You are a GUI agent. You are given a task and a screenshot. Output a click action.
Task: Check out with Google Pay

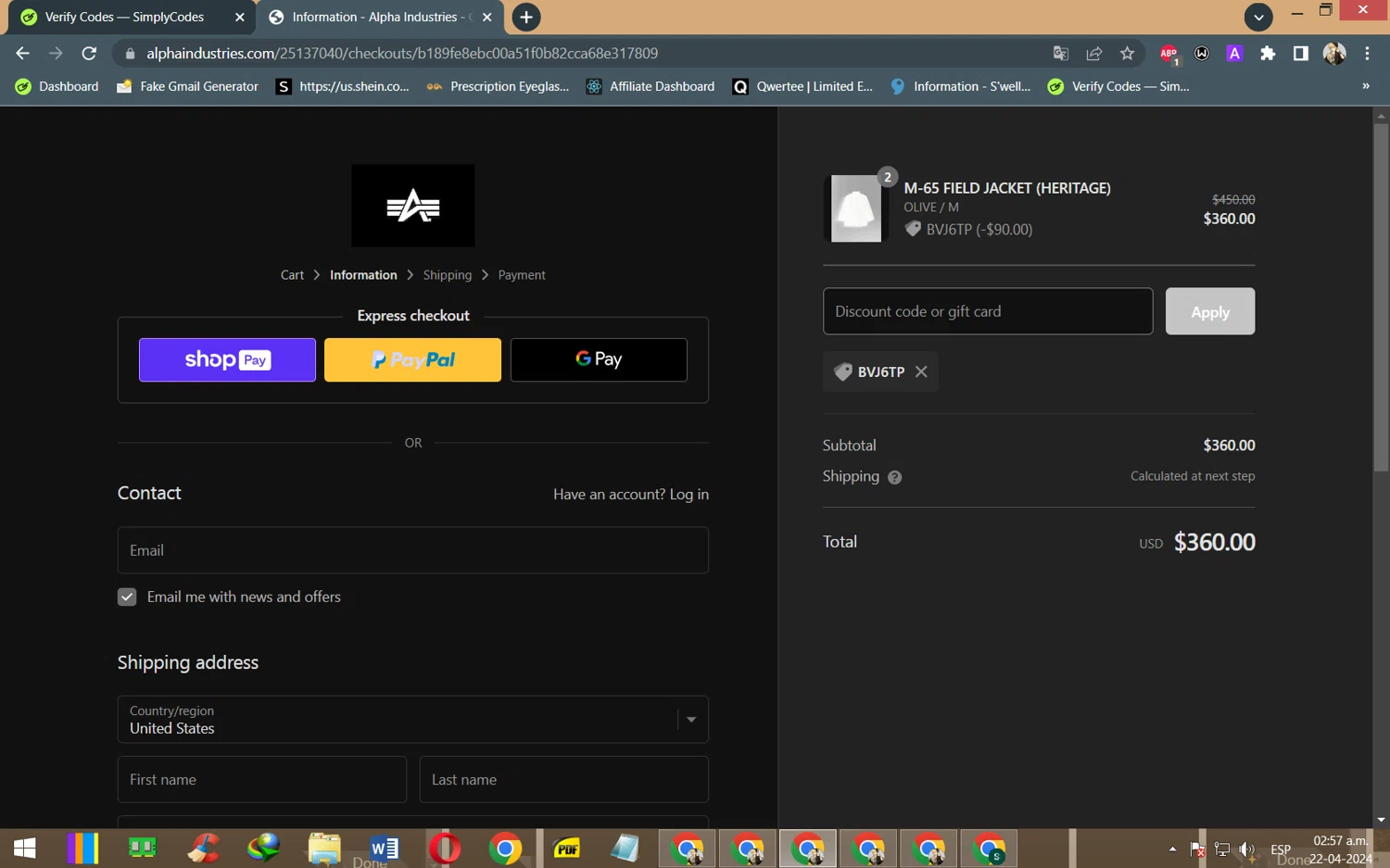tap(599, 359)
